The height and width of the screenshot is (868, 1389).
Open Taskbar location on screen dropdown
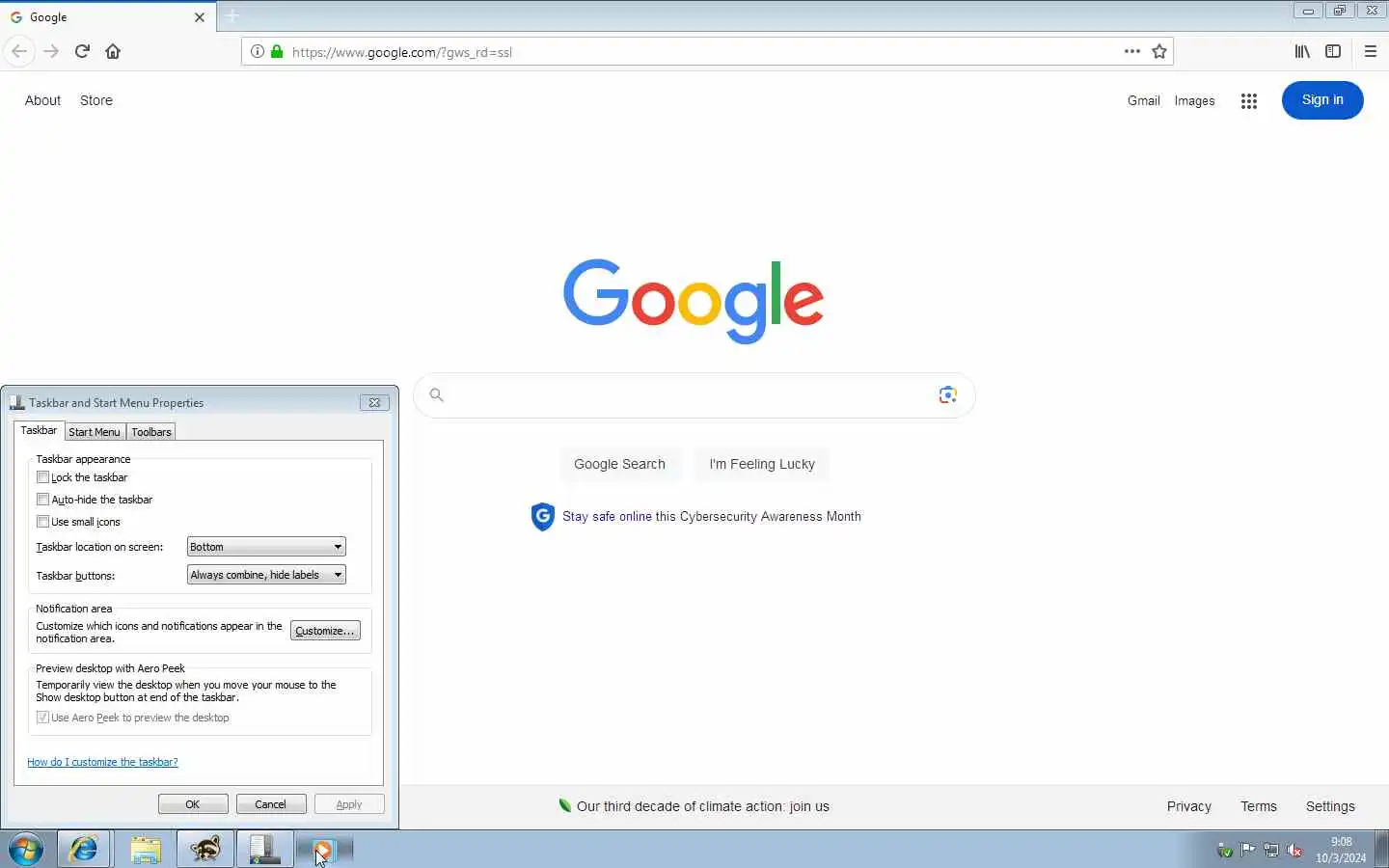266,546
